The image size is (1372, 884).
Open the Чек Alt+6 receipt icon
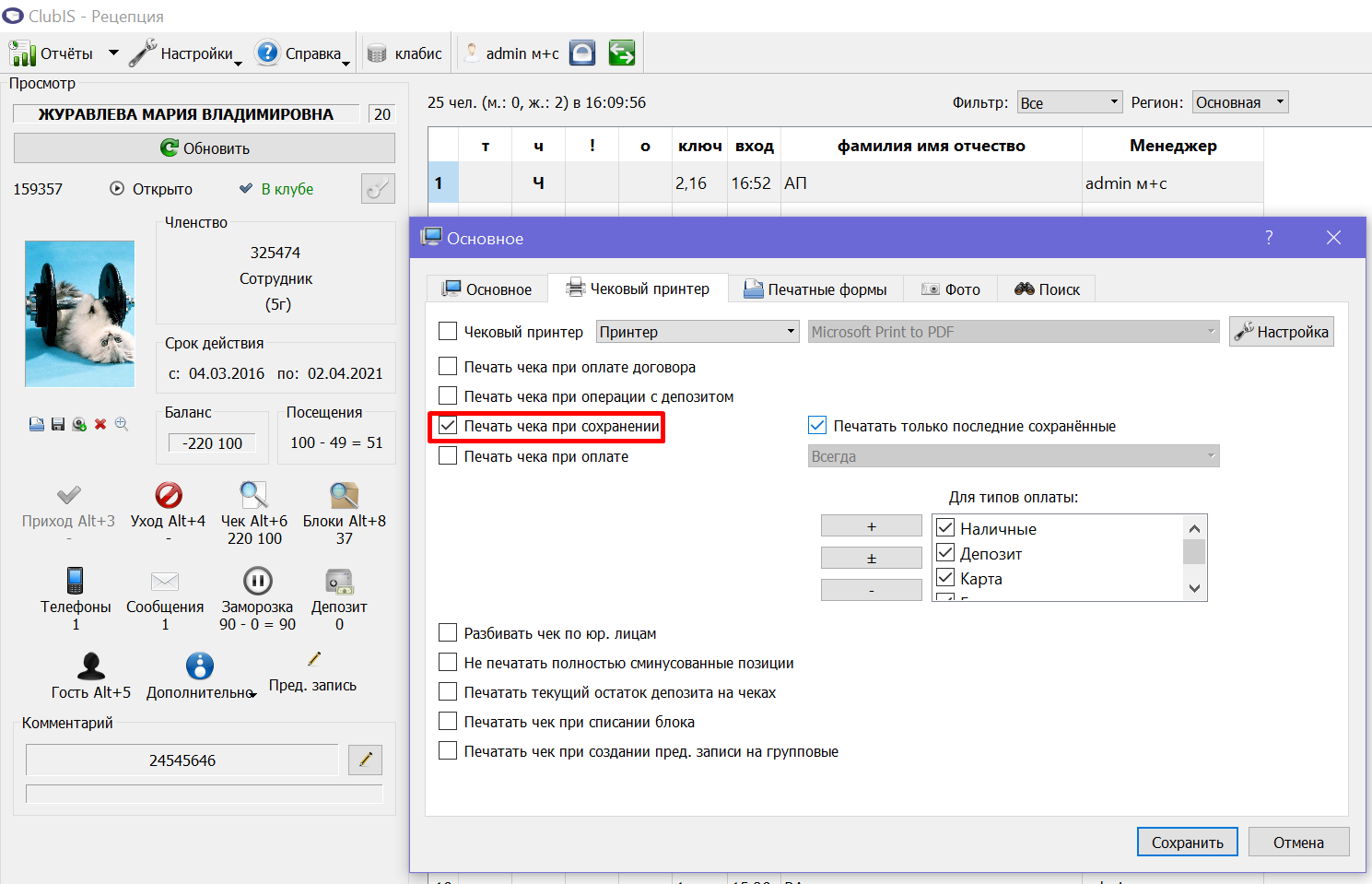click(x=254, y=495)
